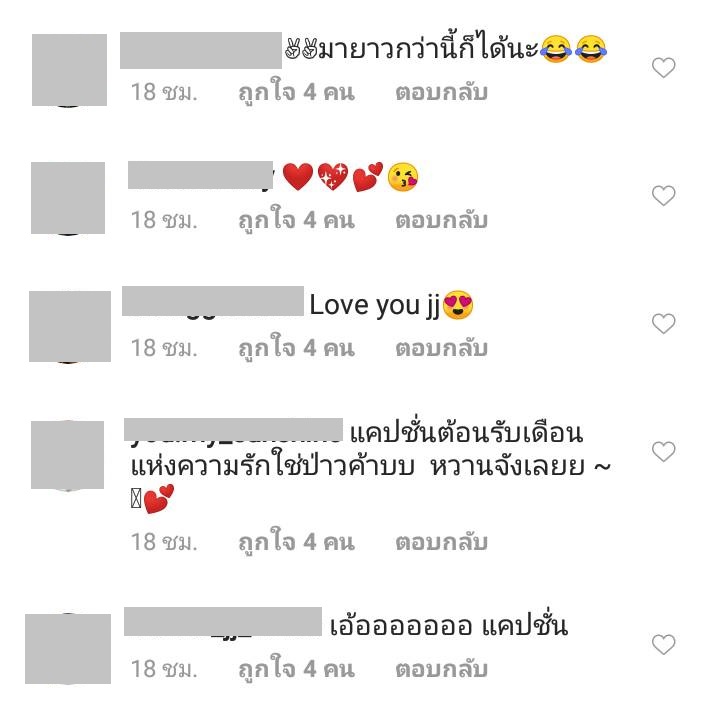Open avatar of the 'Love you jj' commenter
The image size is (719, 722).
pos(70,326)
